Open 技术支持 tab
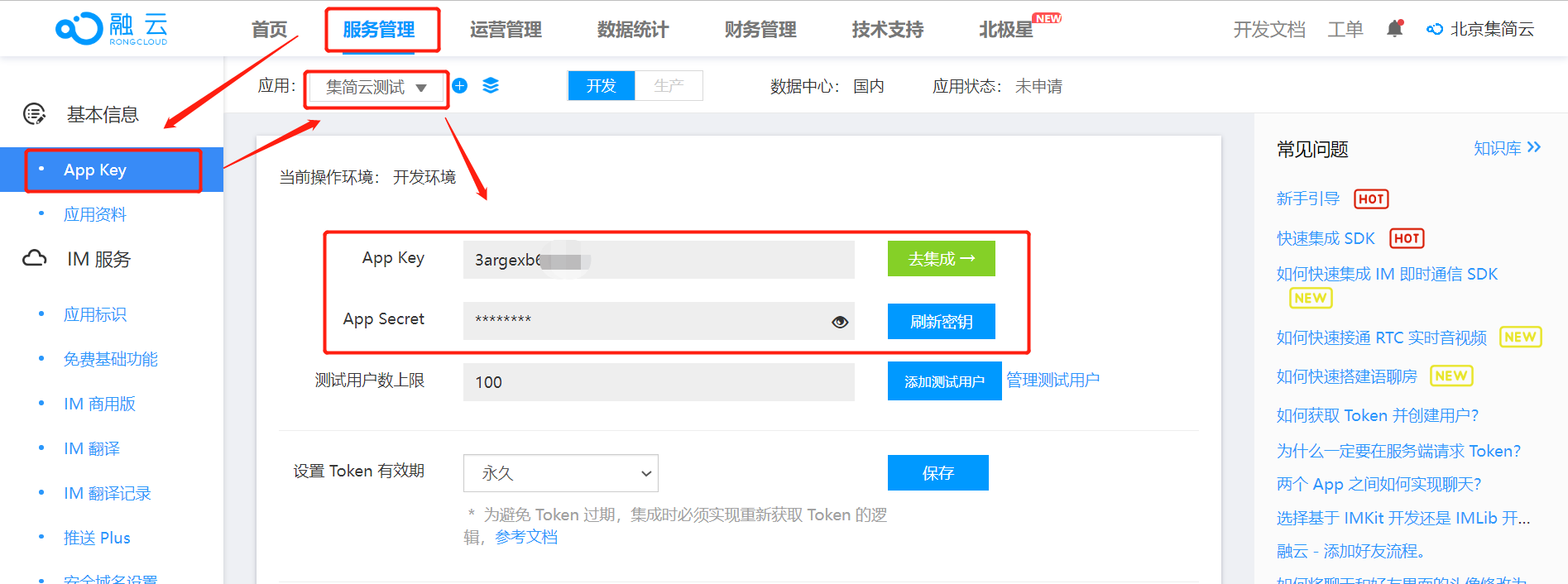Screen dimensions: 1568x584 (888, 30)
